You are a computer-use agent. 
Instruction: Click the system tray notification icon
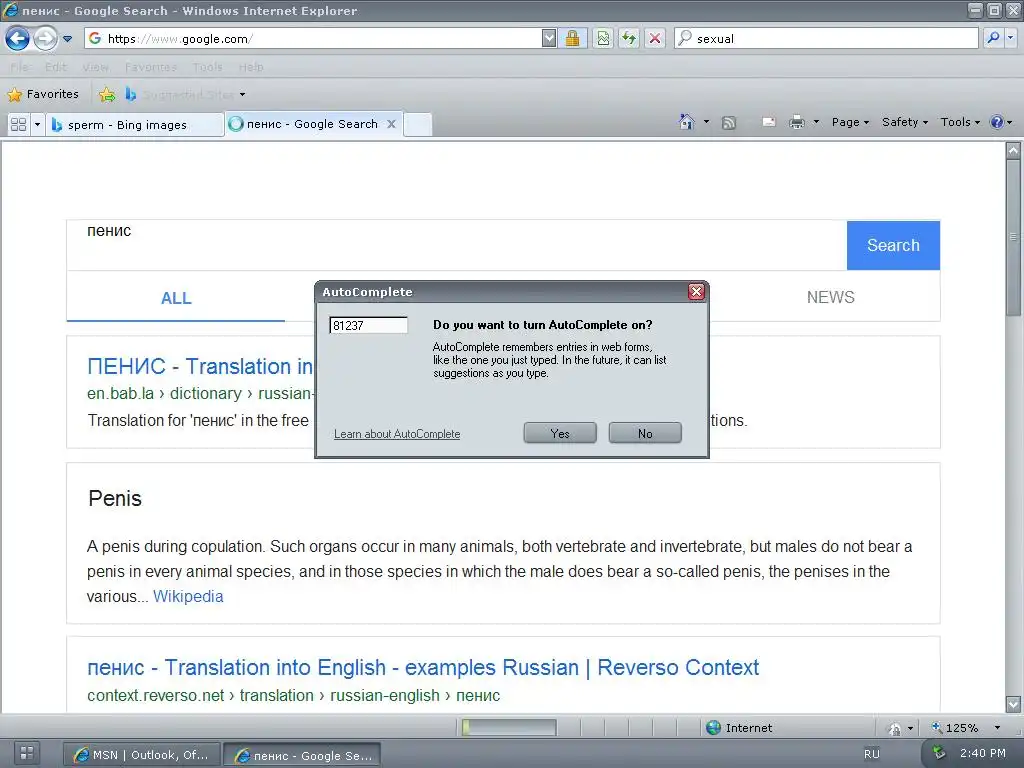pyautogui.click(x=939, y=753)
